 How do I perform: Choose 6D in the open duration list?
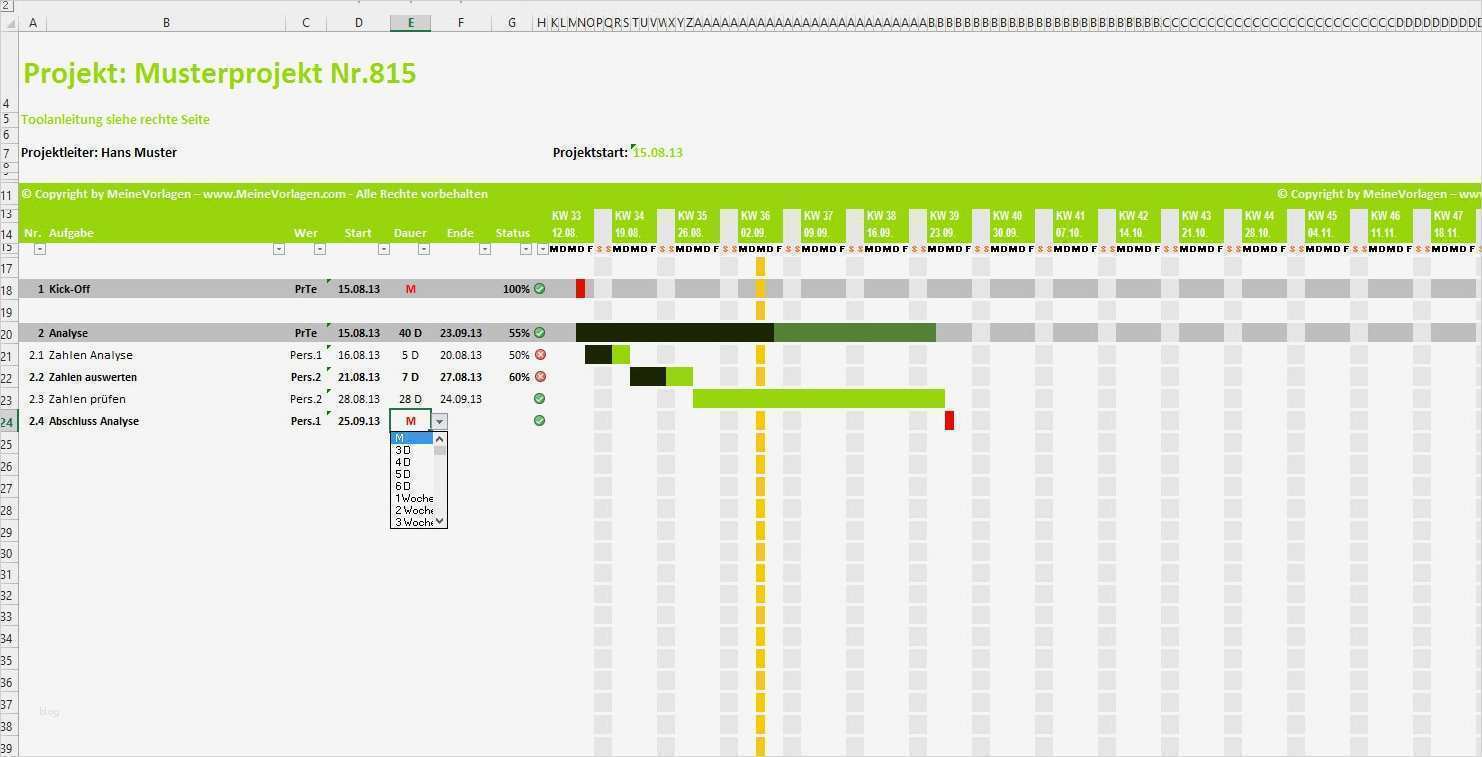(x=403, y=485)
